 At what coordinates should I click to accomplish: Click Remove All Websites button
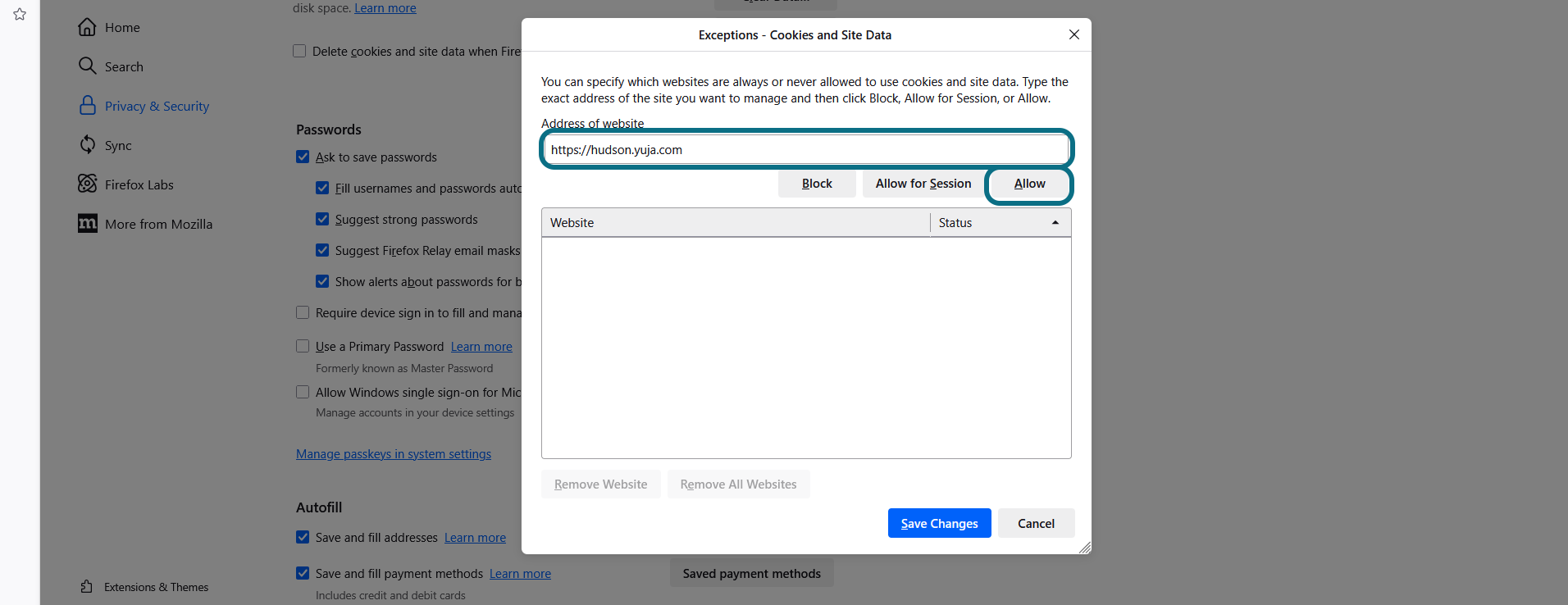(x=738, y=484)
